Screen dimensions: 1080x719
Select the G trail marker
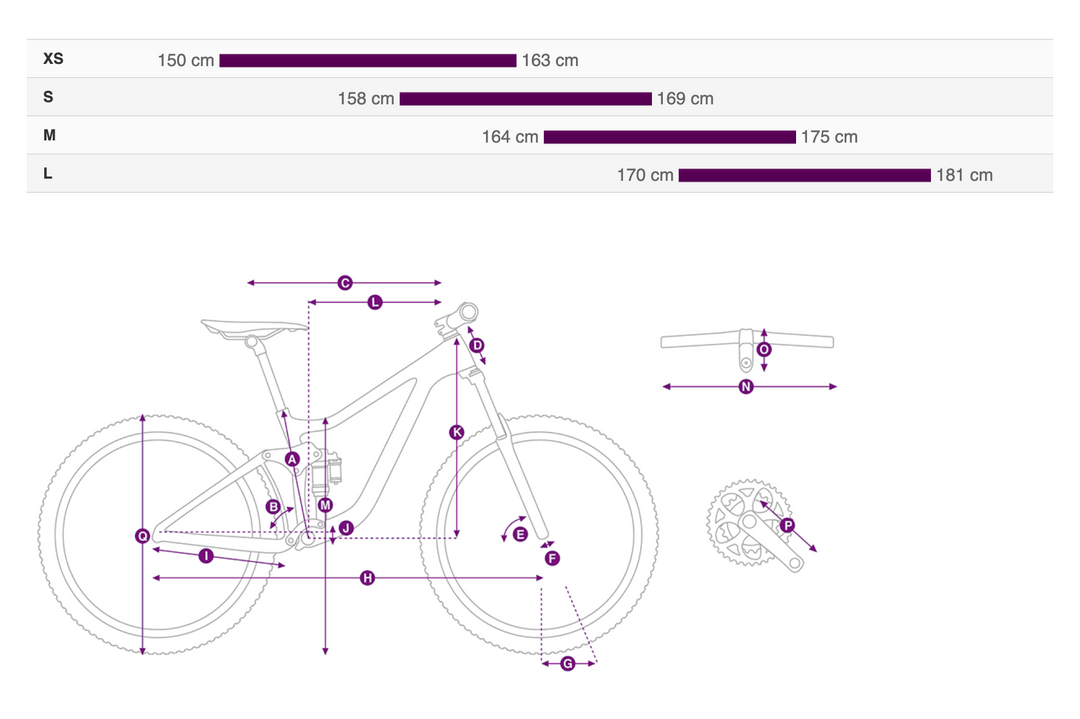coord(567,664)
